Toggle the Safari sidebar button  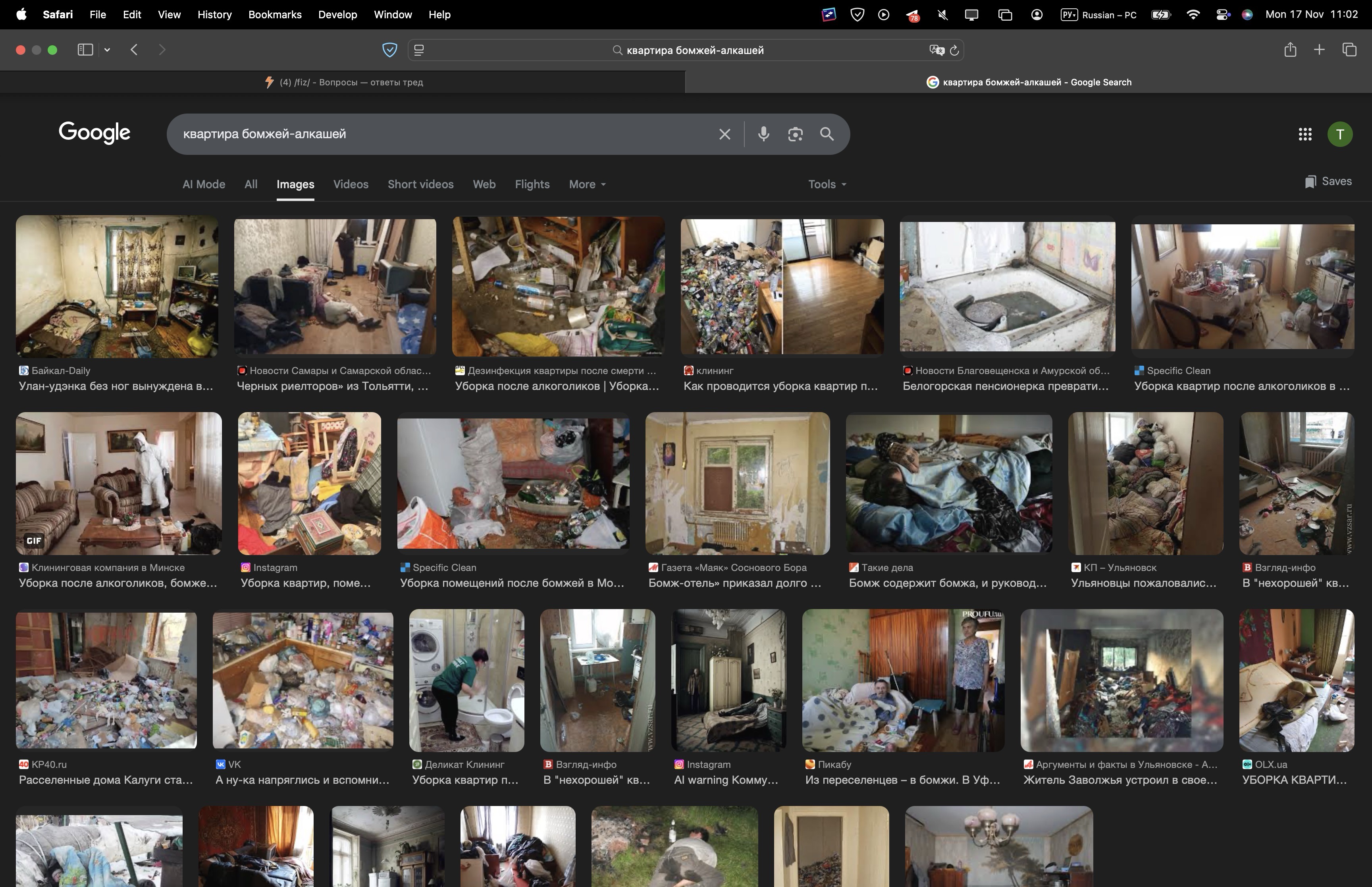point(85,50)
